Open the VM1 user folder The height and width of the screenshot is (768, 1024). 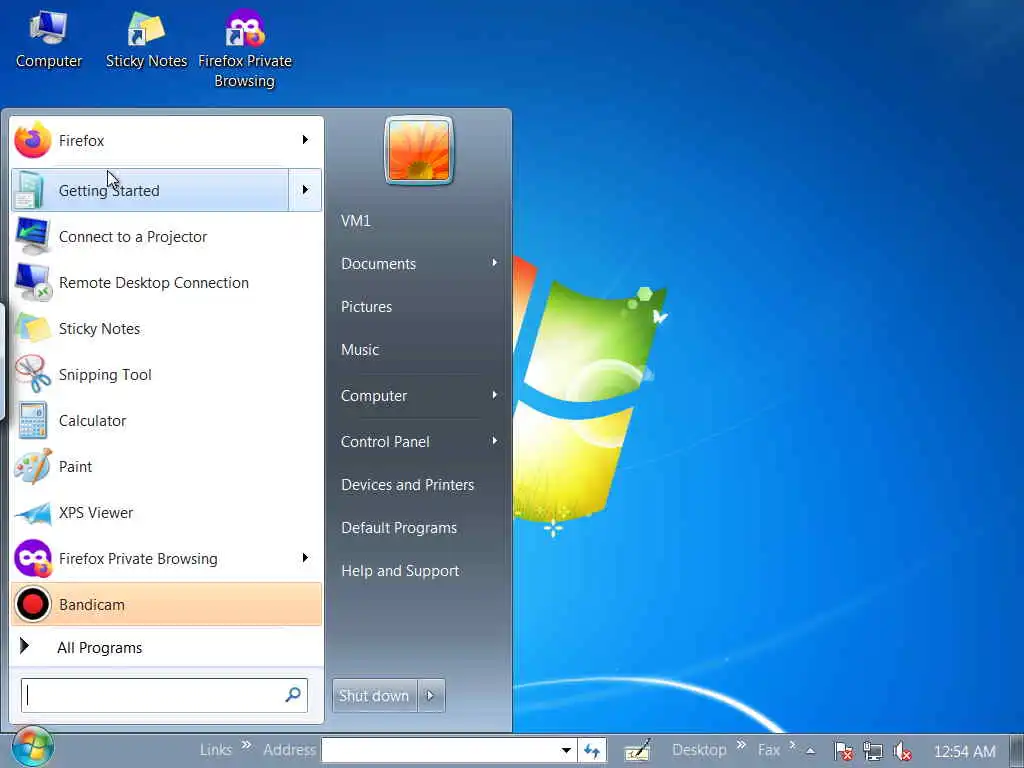pyautogui.click(x=356, y=221)
